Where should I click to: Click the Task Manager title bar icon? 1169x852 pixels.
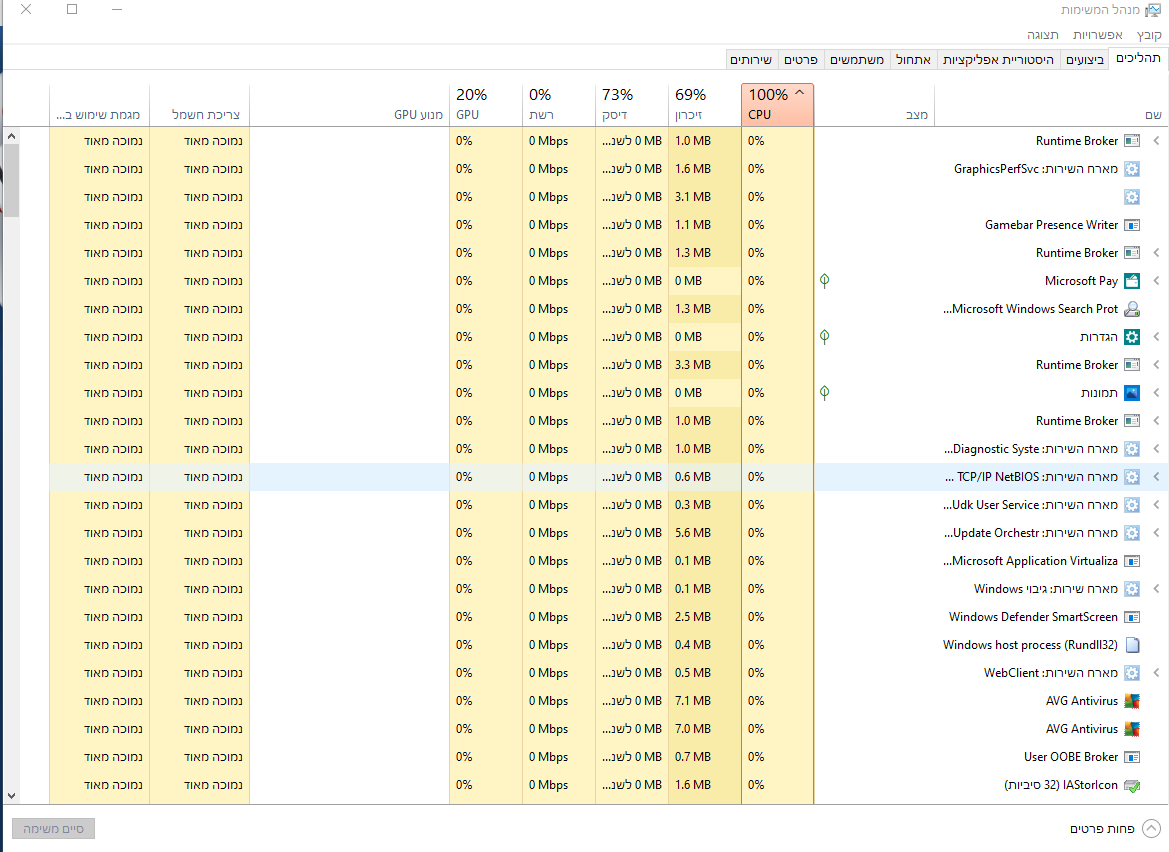1153,10
